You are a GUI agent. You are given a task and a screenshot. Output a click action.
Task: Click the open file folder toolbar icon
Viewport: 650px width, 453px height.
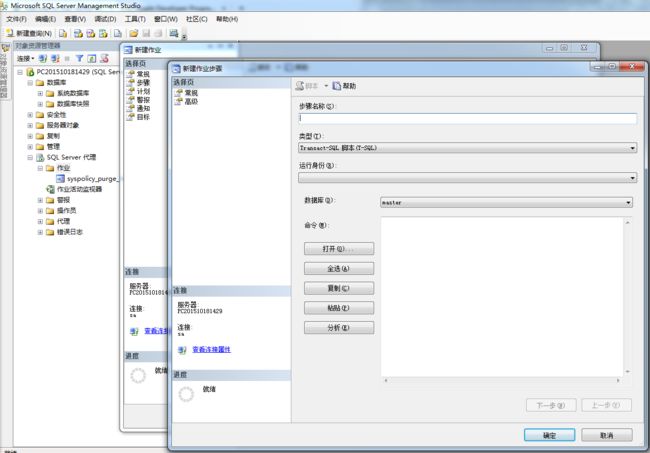pyautogui.click(x=133, y=33)
